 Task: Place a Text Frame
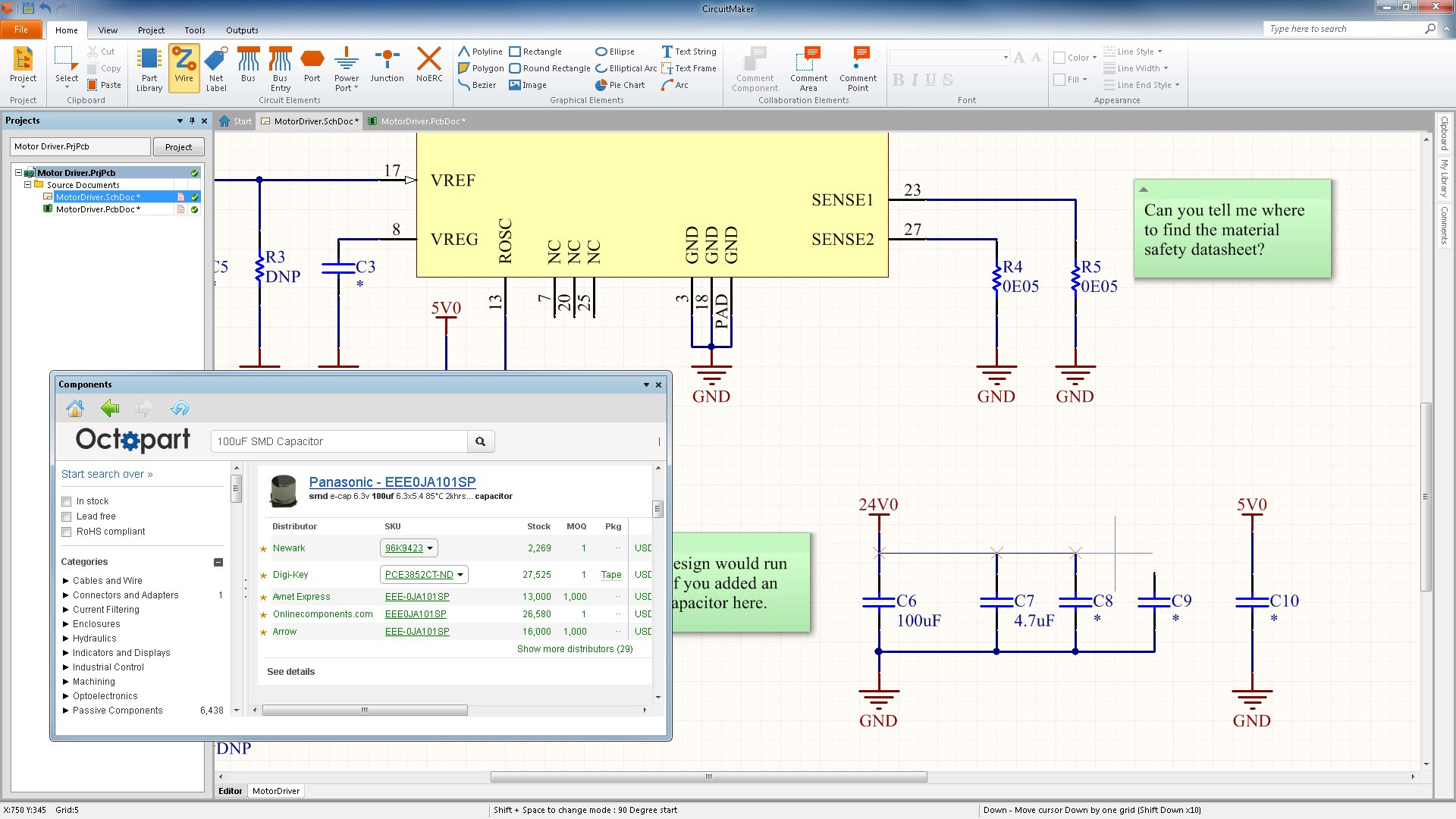pos(689,68)
